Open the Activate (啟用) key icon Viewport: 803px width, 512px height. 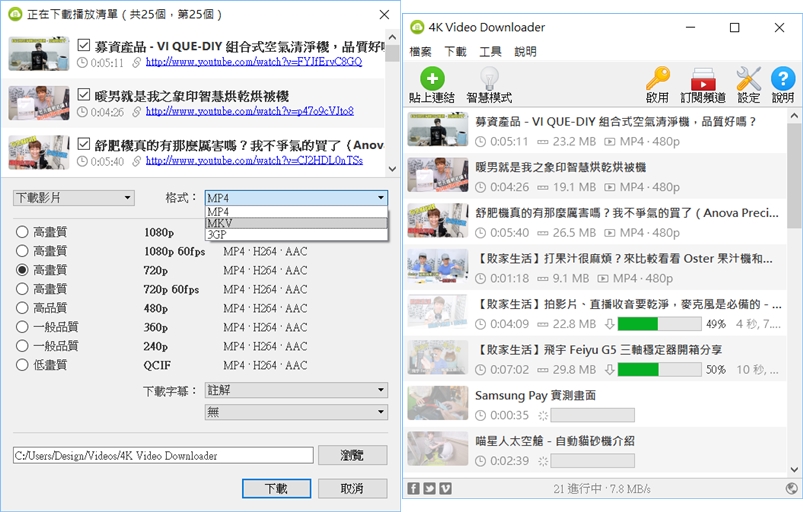(658, 78)
